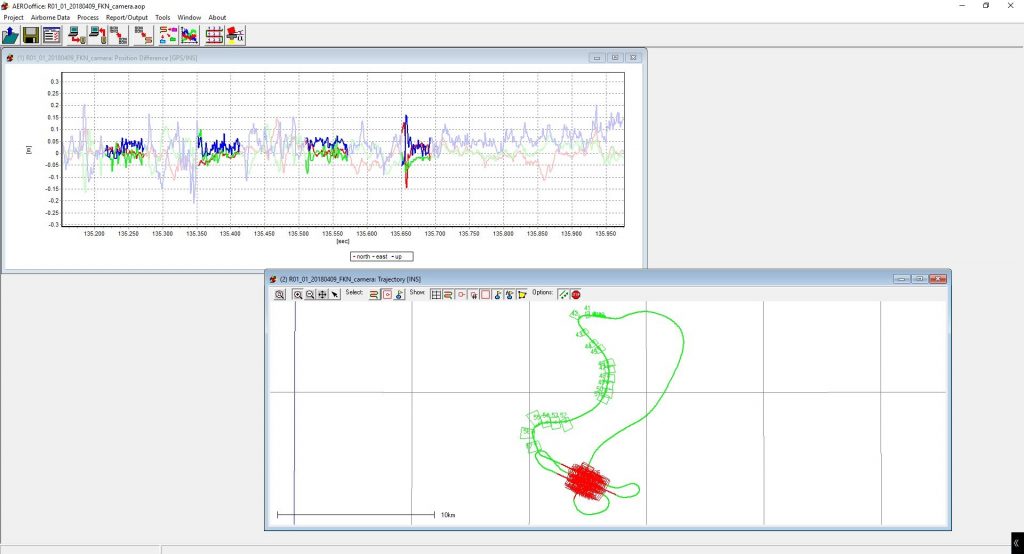The height and width of the screenshot is (554, 1024).
Task: Click the 135.650 time axis value
Action: [x=400, y=233]
